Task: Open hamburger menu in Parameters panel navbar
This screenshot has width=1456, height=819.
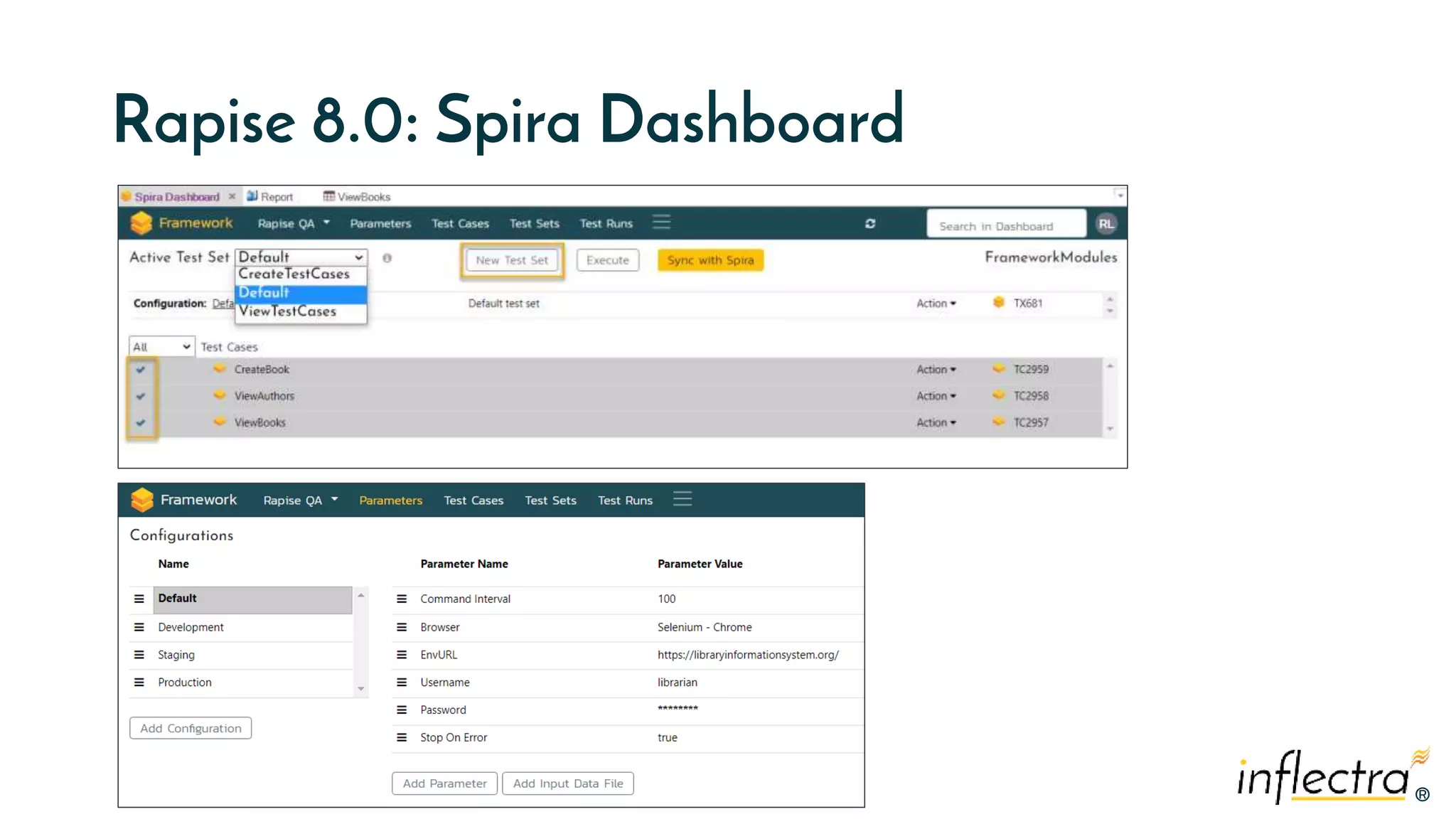Action: (x=682, y=499)
